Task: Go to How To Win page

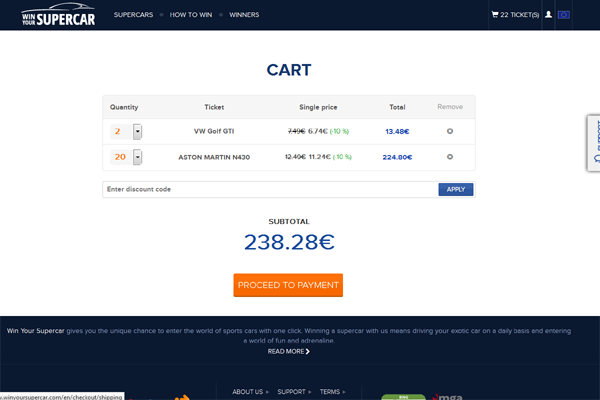Action: (x=191, y=15)
